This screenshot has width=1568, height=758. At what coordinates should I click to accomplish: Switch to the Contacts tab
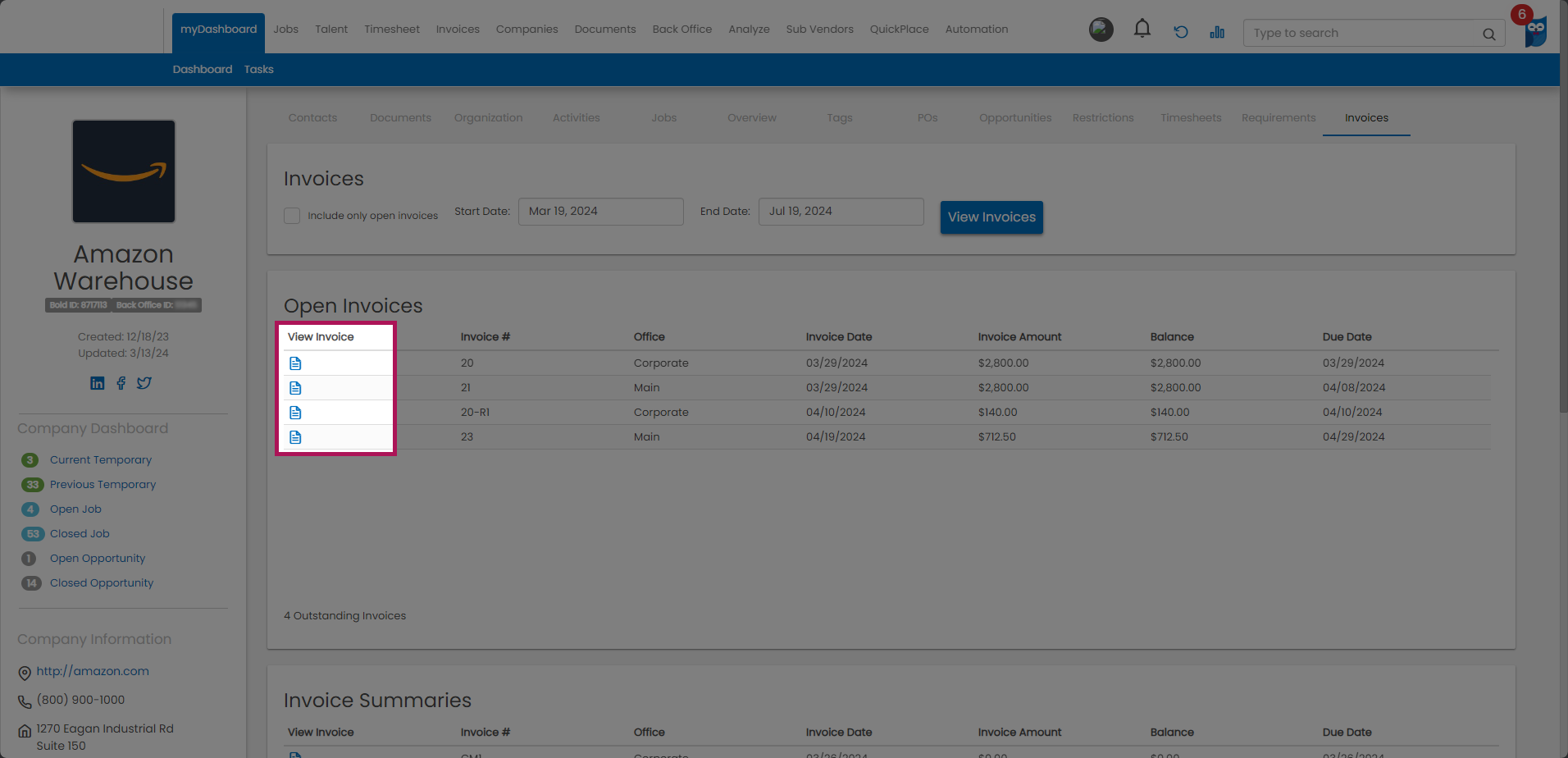312,118
